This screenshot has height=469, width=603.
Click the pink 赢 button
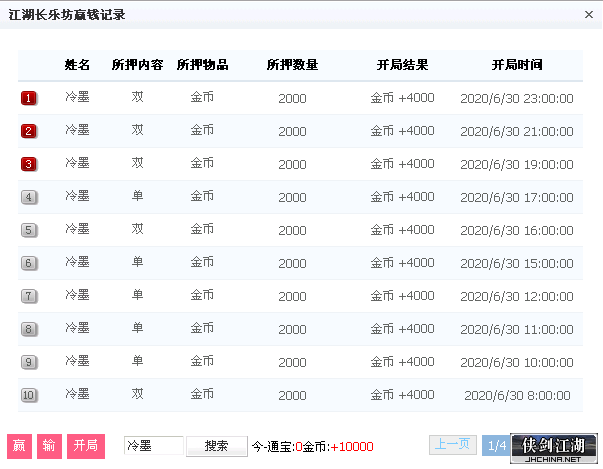click(x=19, y=446)
